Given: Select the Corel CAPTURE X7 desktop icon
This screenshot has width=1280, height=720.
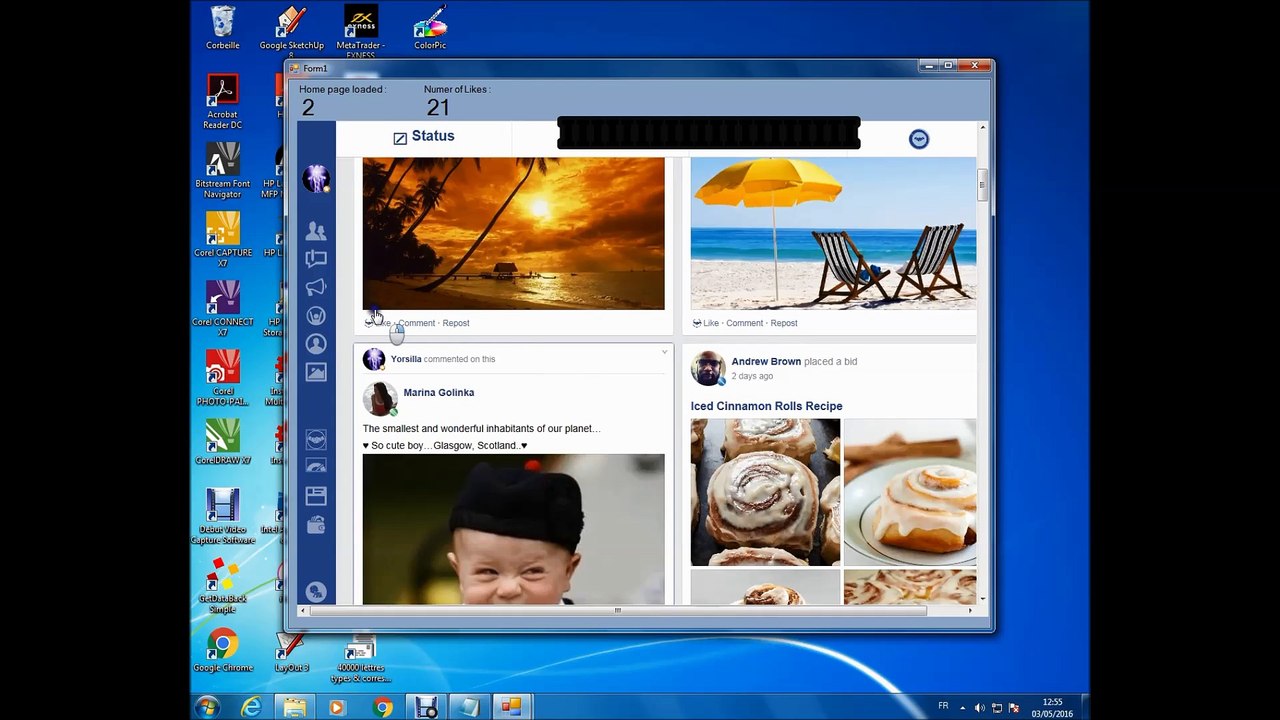Looking at the screenshot, I should pyautogui.click(x=222, y=240).
